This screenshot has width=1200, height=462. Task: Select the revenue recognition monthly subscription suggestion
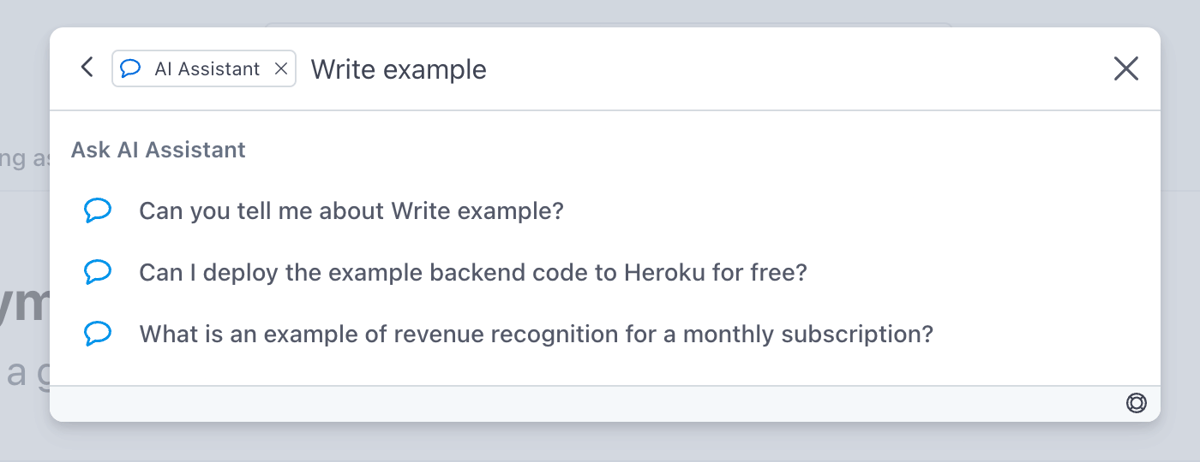(x=535, y=333)
